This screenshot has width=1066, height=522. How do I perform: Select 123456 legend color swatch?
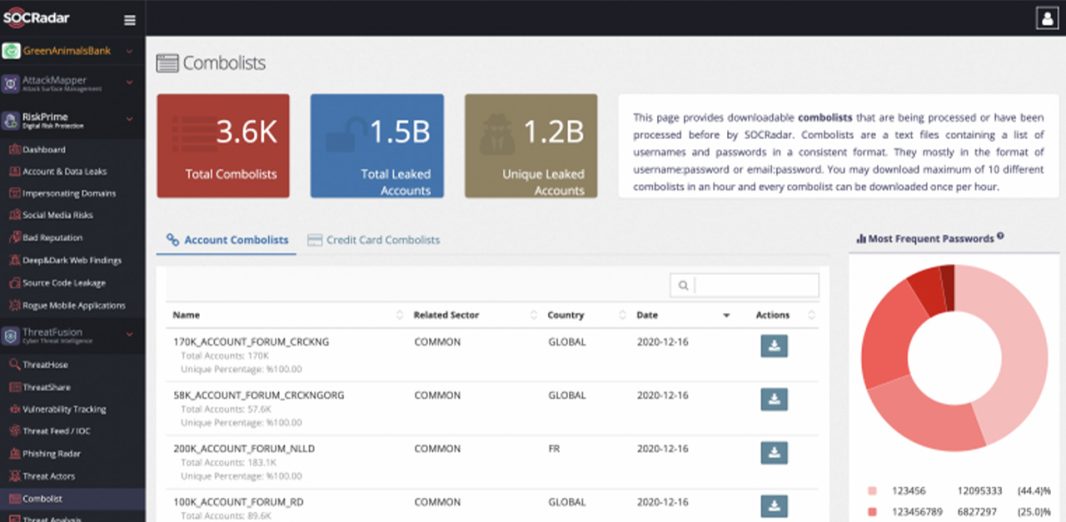tap(872, 491)
